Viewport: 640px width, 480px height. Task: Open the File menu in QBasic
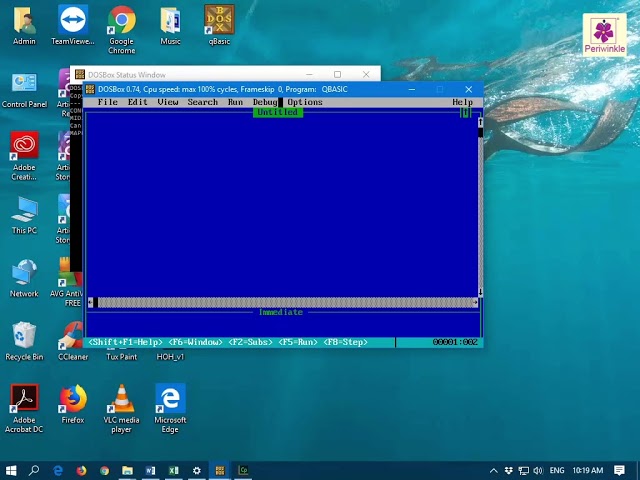click(108, 102)
